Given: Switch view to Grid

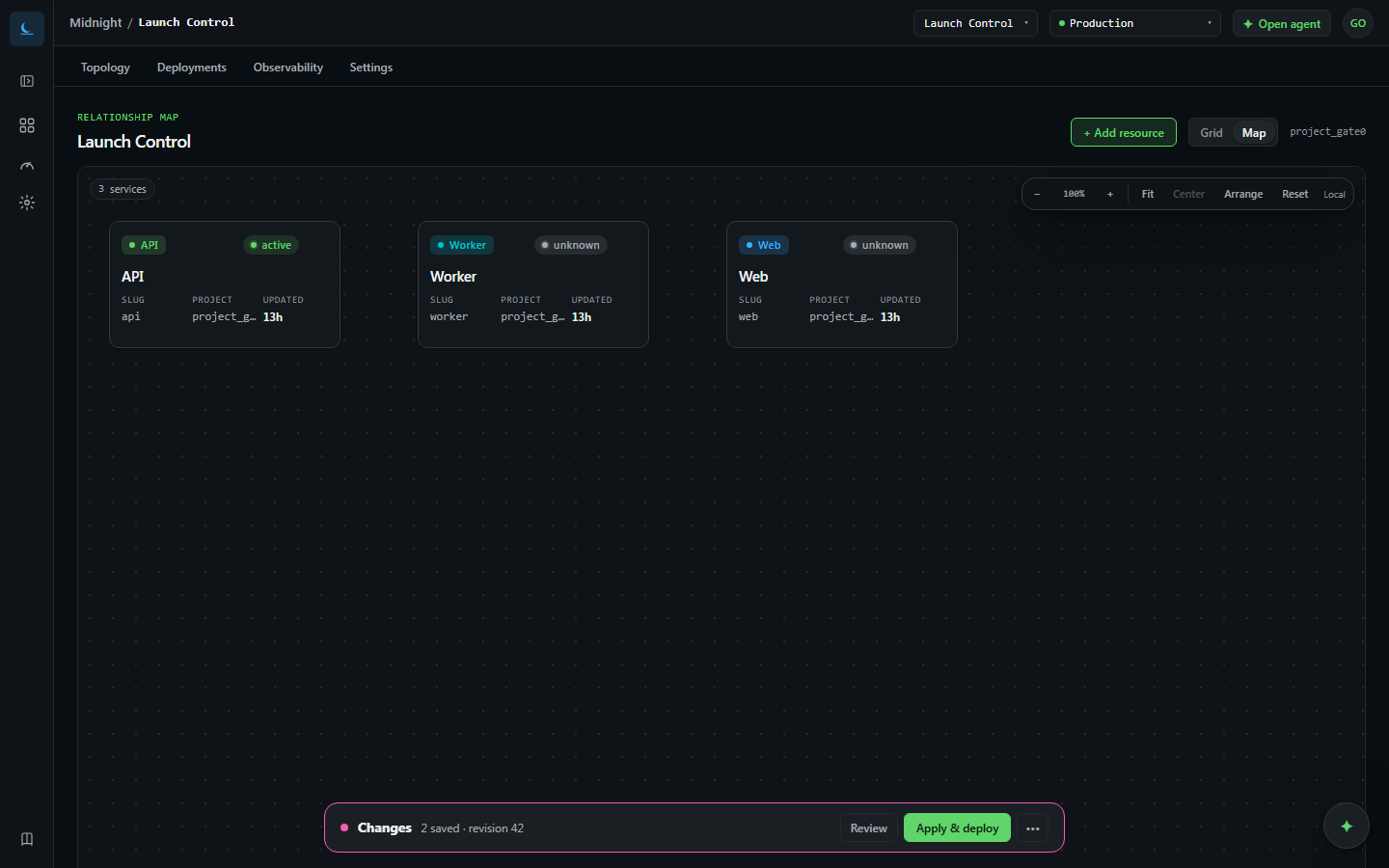Looking at the screenshot, I should tap(1212, 133).
